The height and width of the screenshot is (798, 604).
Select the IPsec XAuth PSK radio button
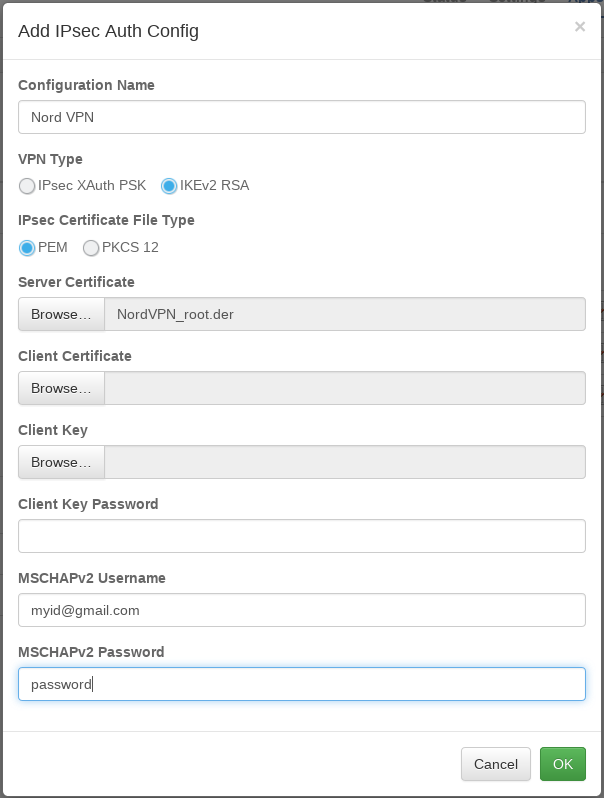pyautogui.click(x=27, y=186)
